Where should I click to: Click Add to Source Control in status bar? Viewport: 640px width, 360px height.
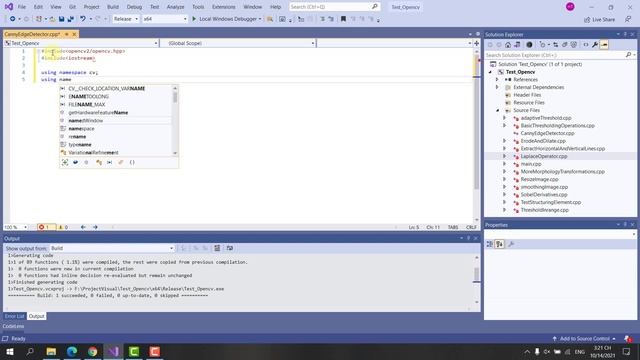pyautogui.click(x=584, y=339)
